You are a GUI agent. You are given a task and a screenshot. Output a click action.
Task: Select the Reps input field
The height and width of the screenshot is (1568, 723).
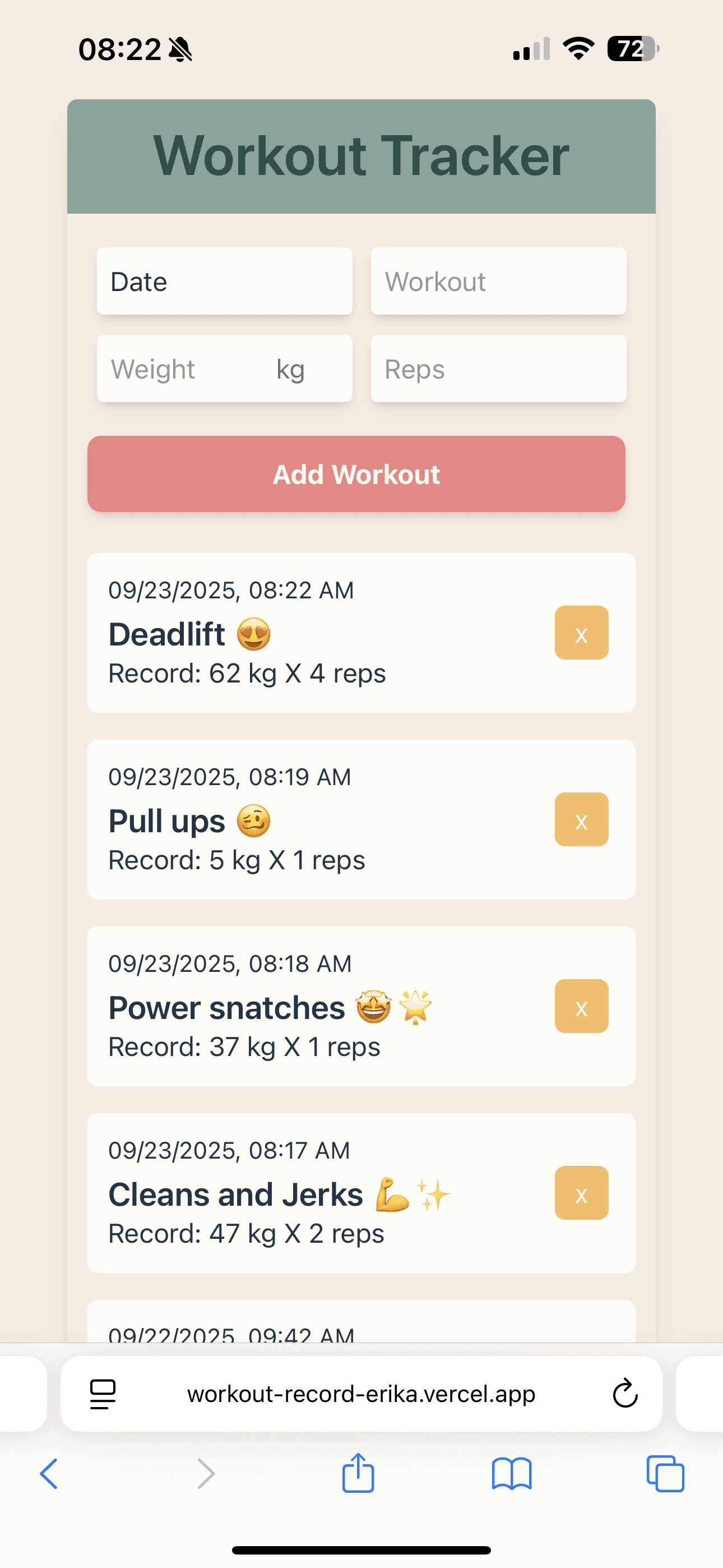[498, 368]
